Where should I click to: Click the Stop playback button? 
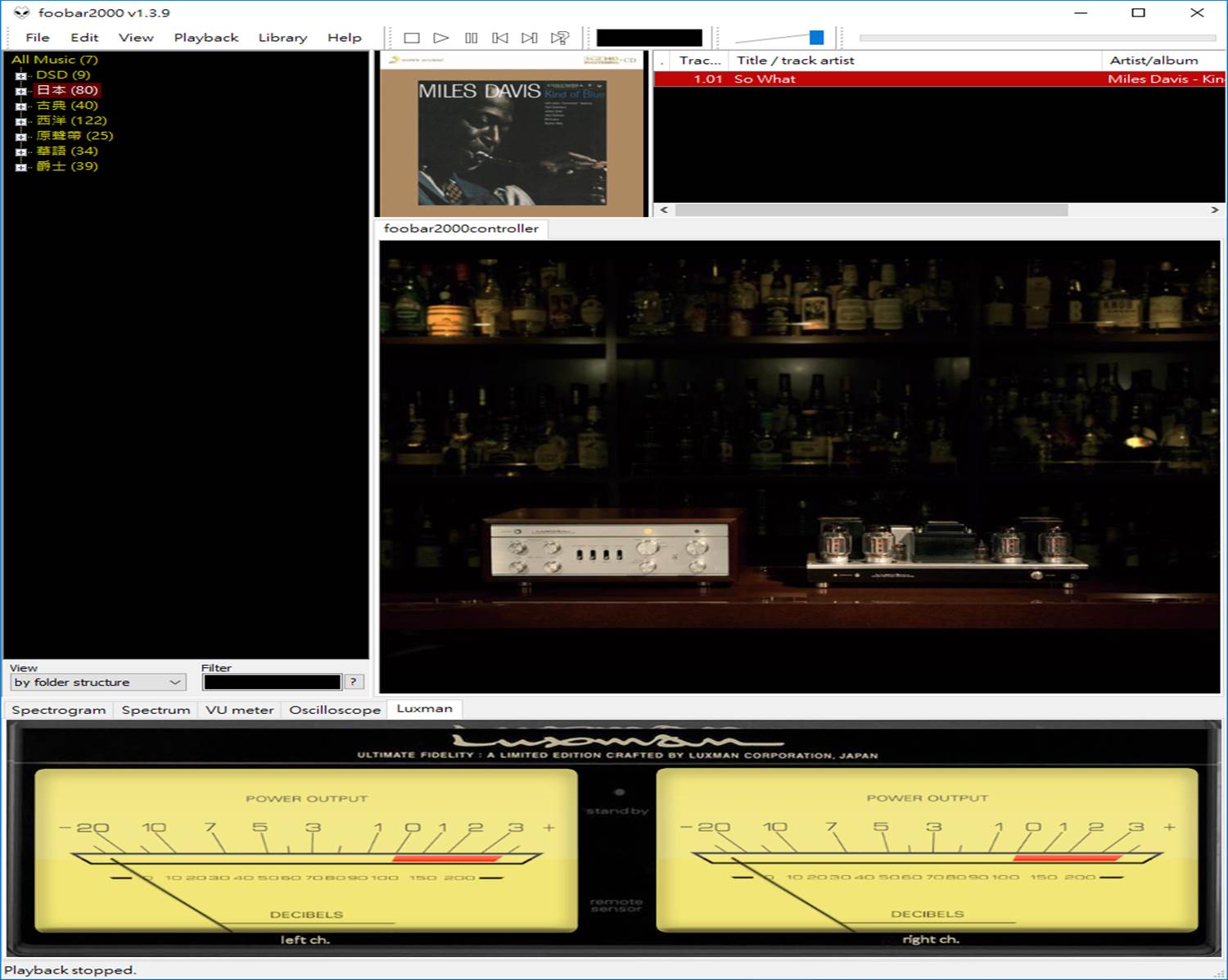(x=412, y=38)
